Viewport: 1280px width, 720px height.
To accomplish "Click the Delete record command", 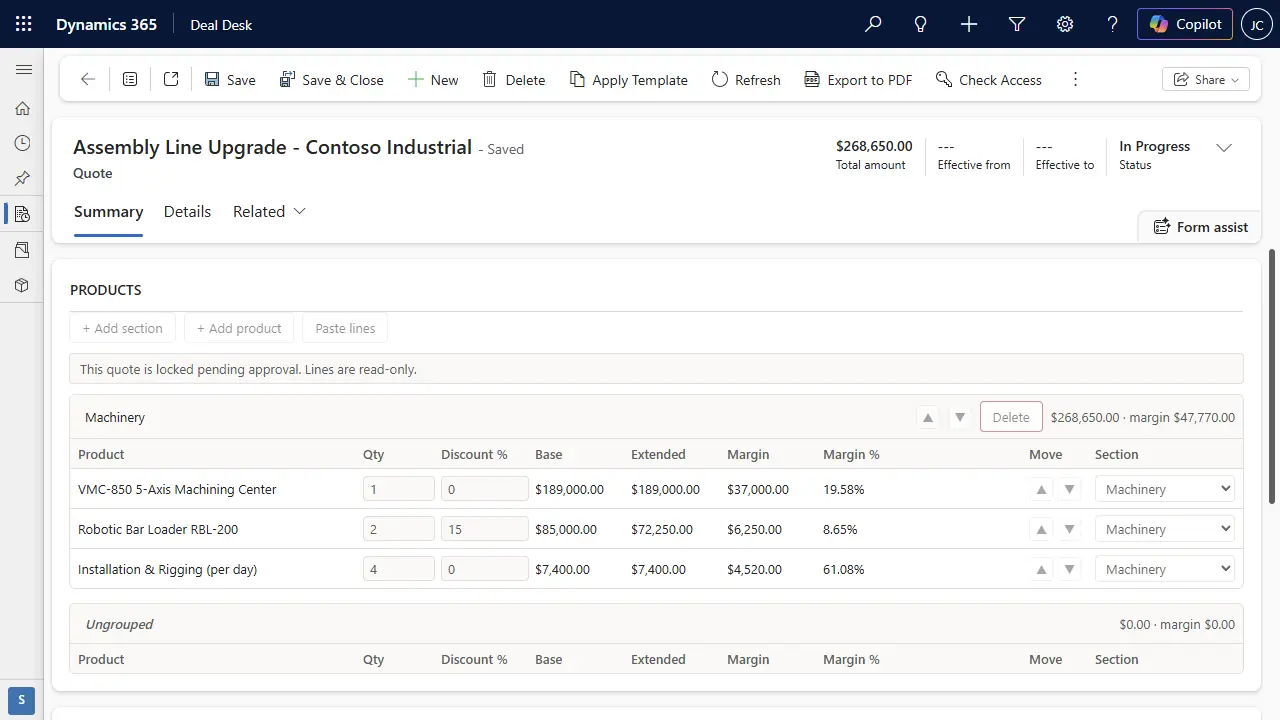I will 514,79.
